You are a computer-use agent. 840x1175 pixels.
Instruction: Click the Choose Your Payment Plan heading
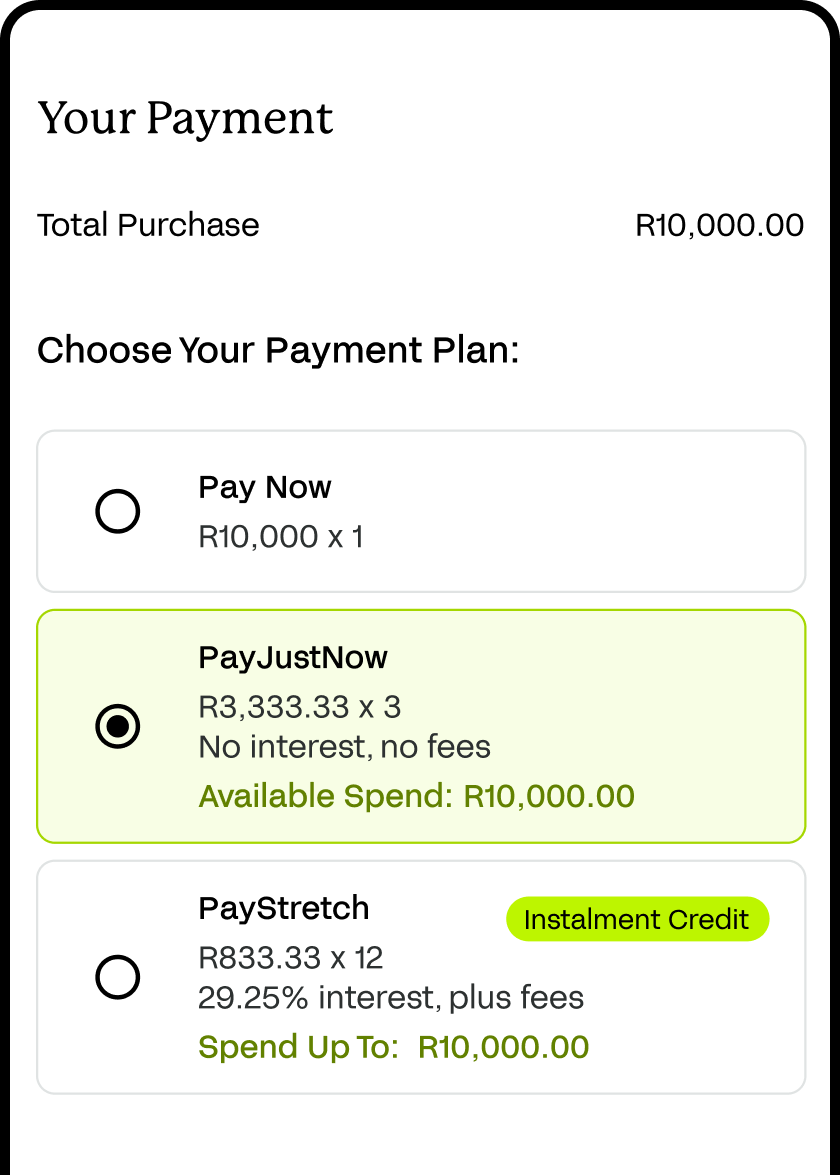[278, 351]
